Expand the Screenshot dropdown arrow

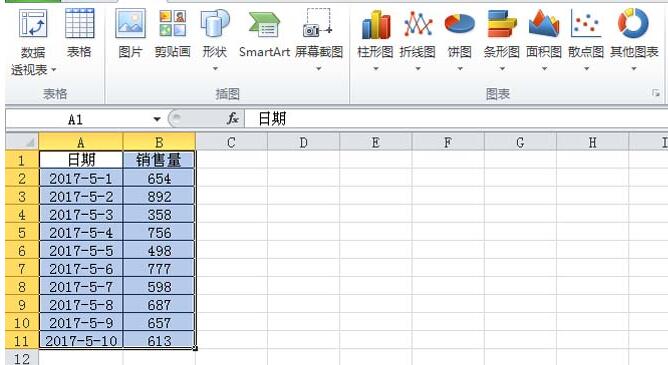tap(318, 69)
